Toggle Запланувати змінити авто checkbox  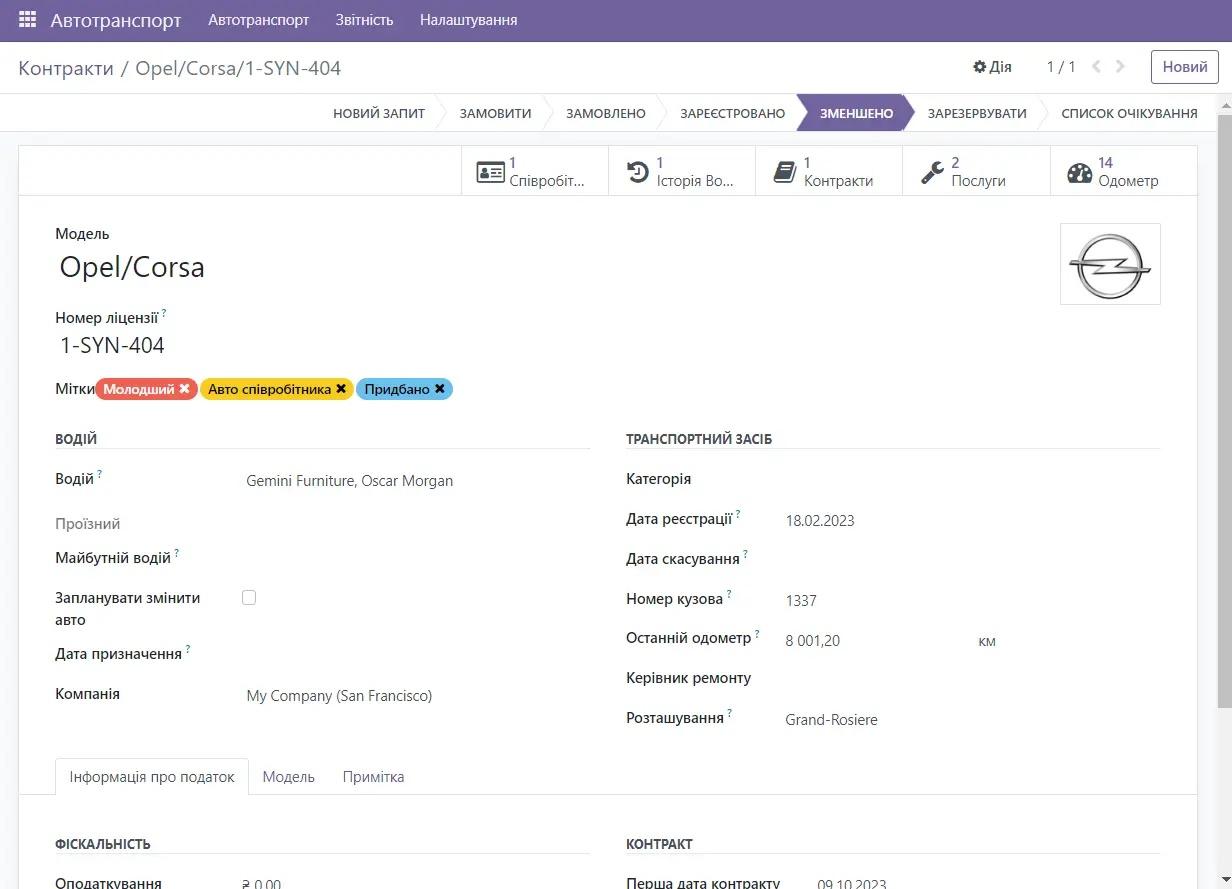[x=249, y=597]
